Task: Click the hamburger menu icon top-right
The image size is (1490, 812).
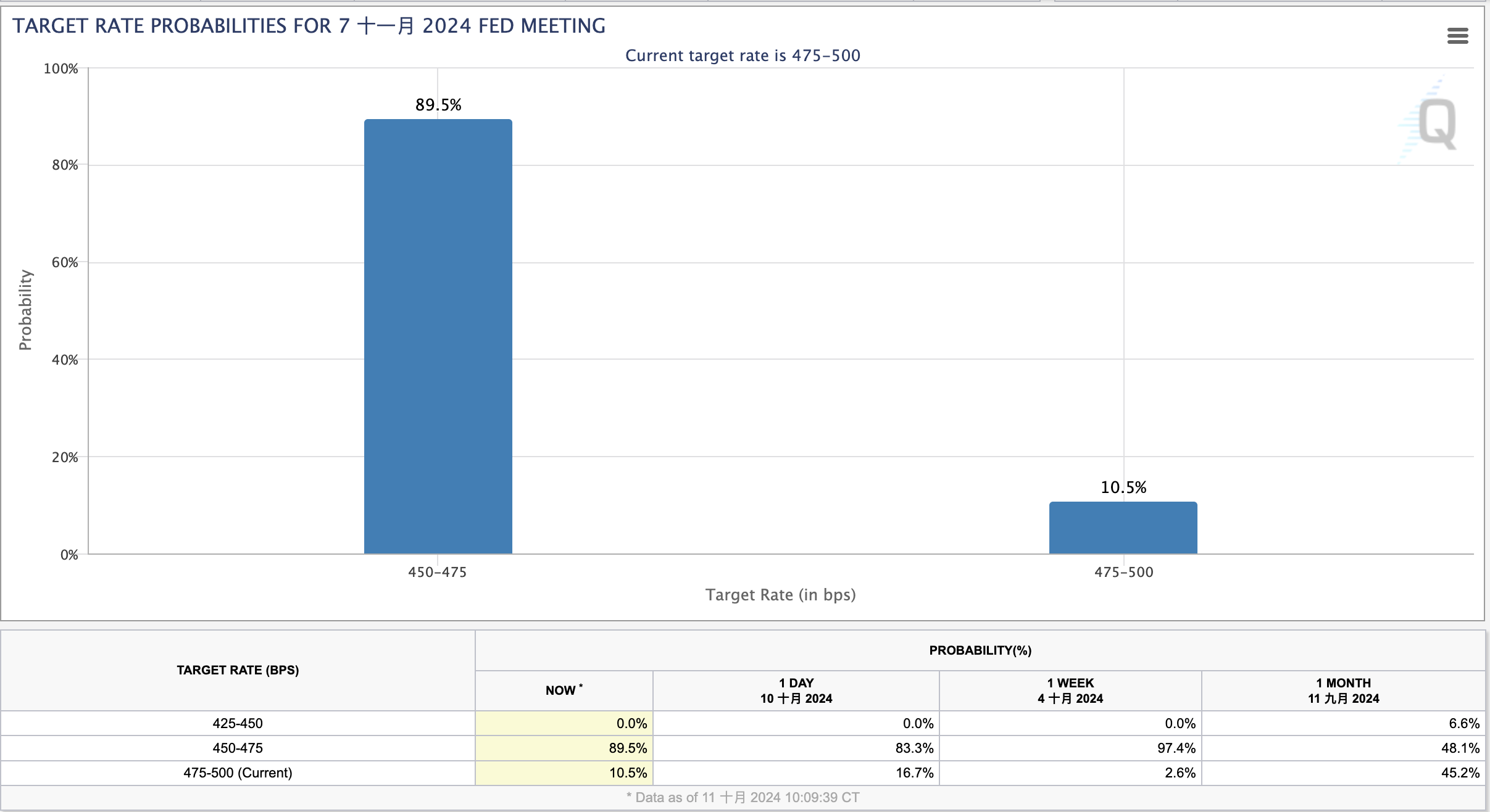Action: pos(1457,36)
